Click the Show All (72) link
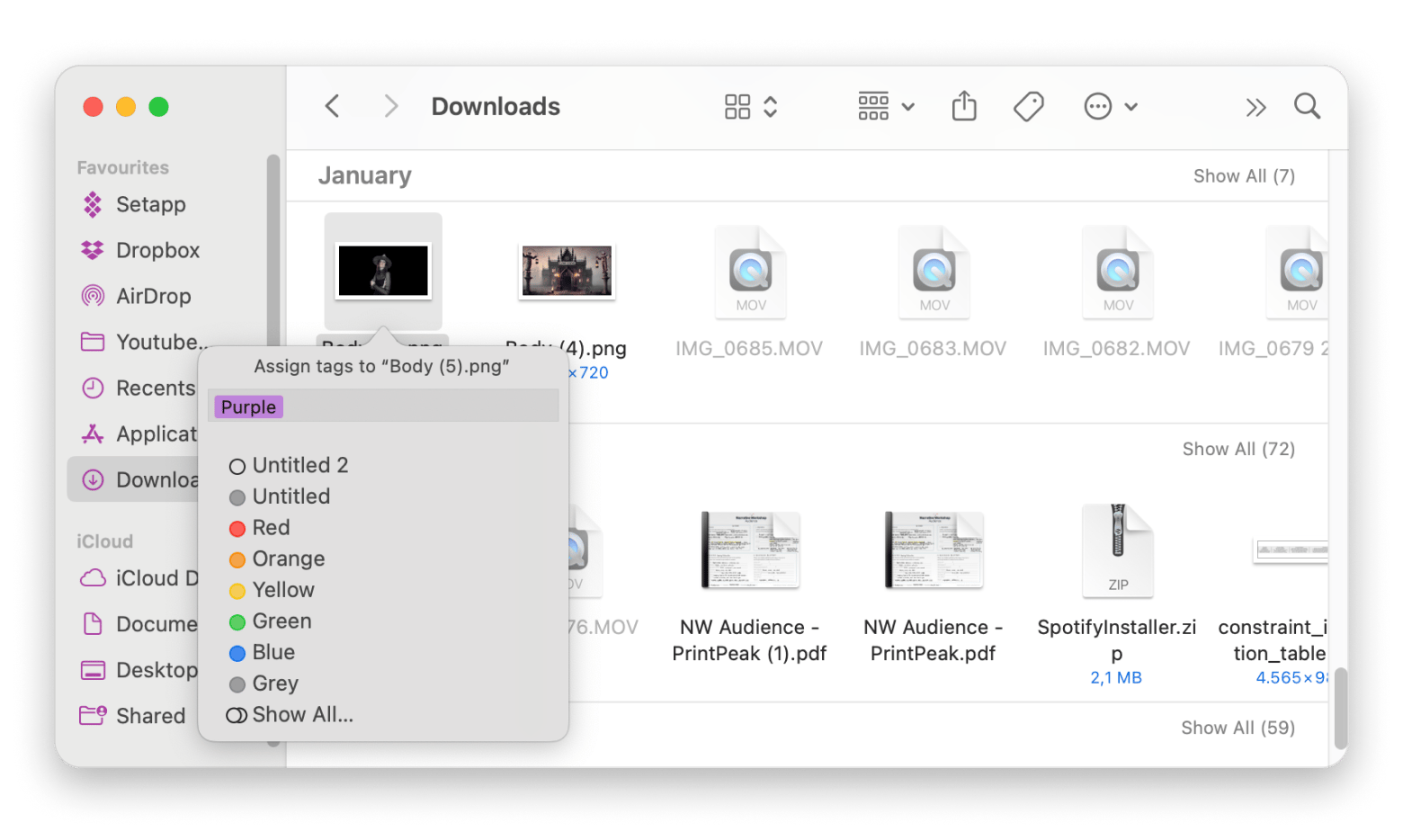The width and height of the screenshot is (1403, 840). (x=1238, y=449)
